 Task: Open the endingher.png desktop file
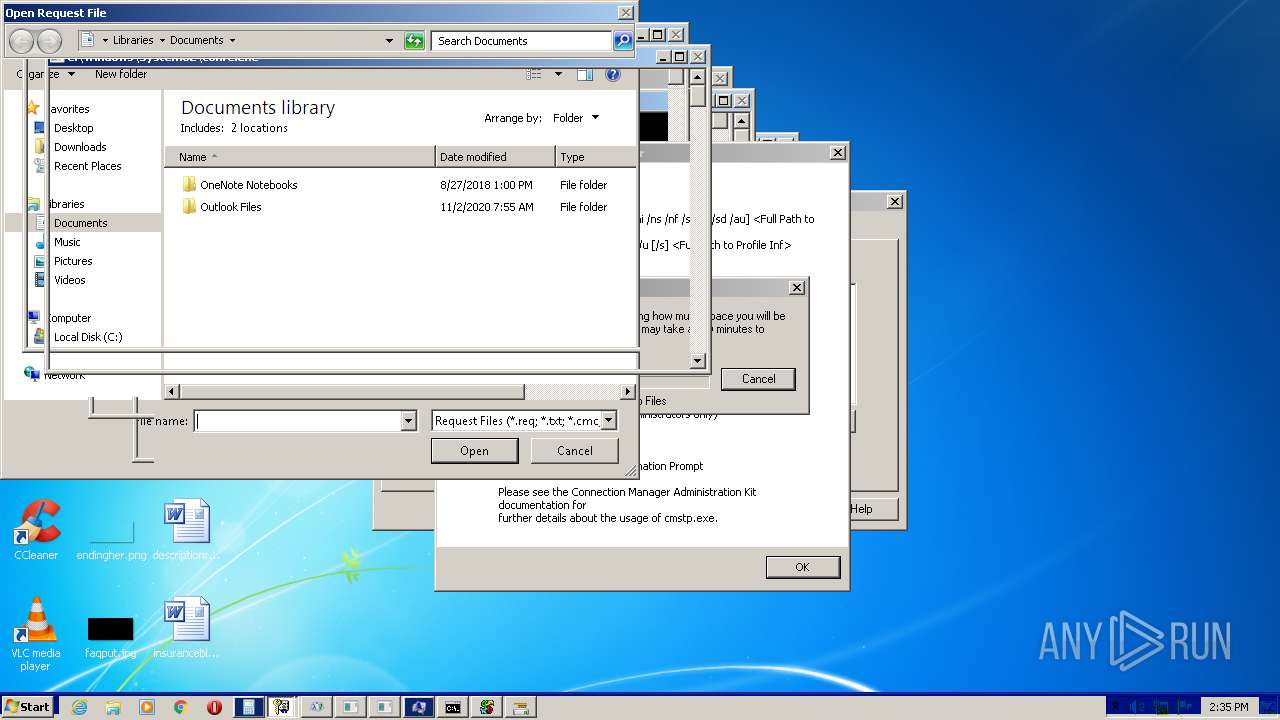pyautogui.click(x=111, y=538)
